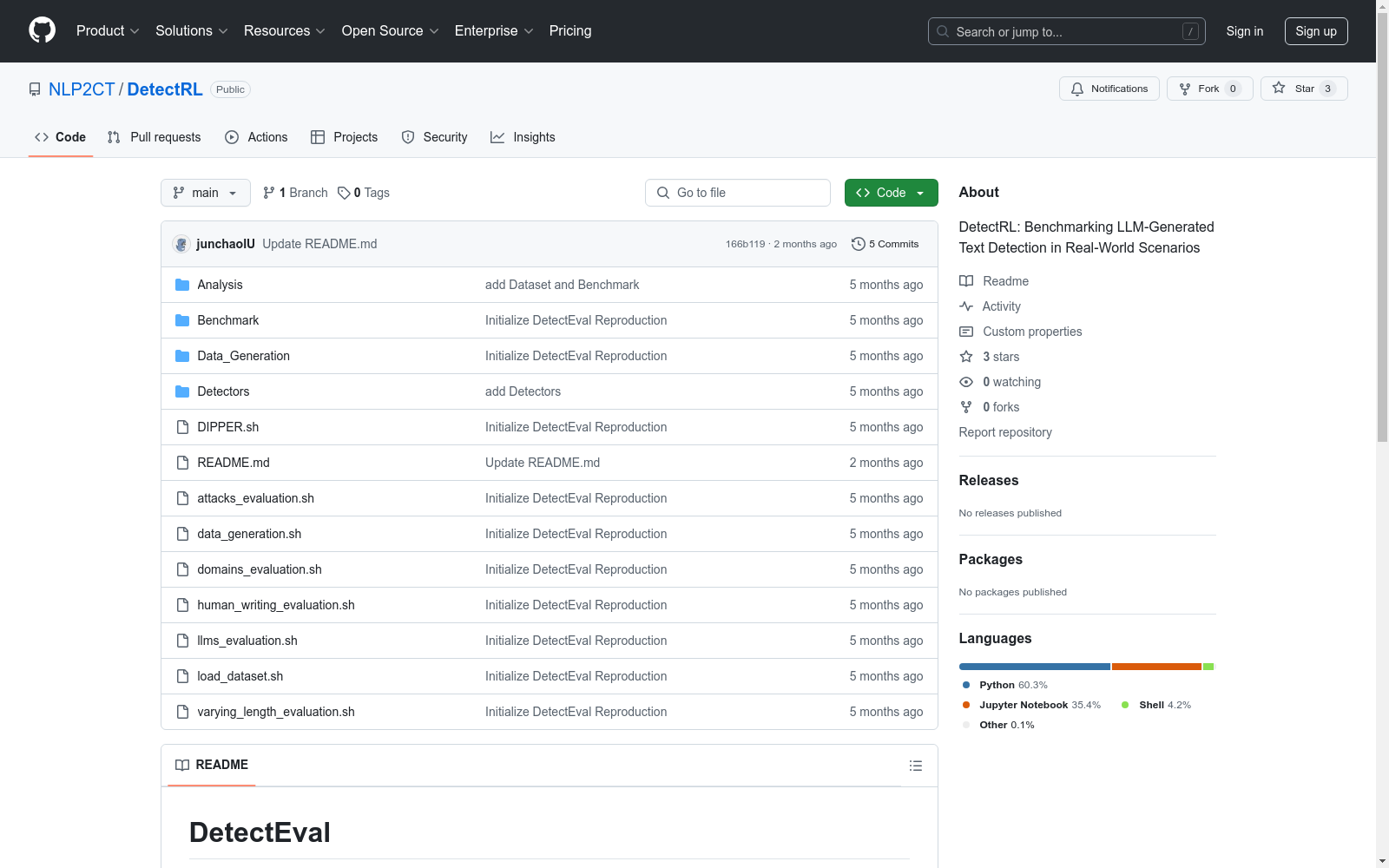Open the main branch selector dropdown

point(206,193)
